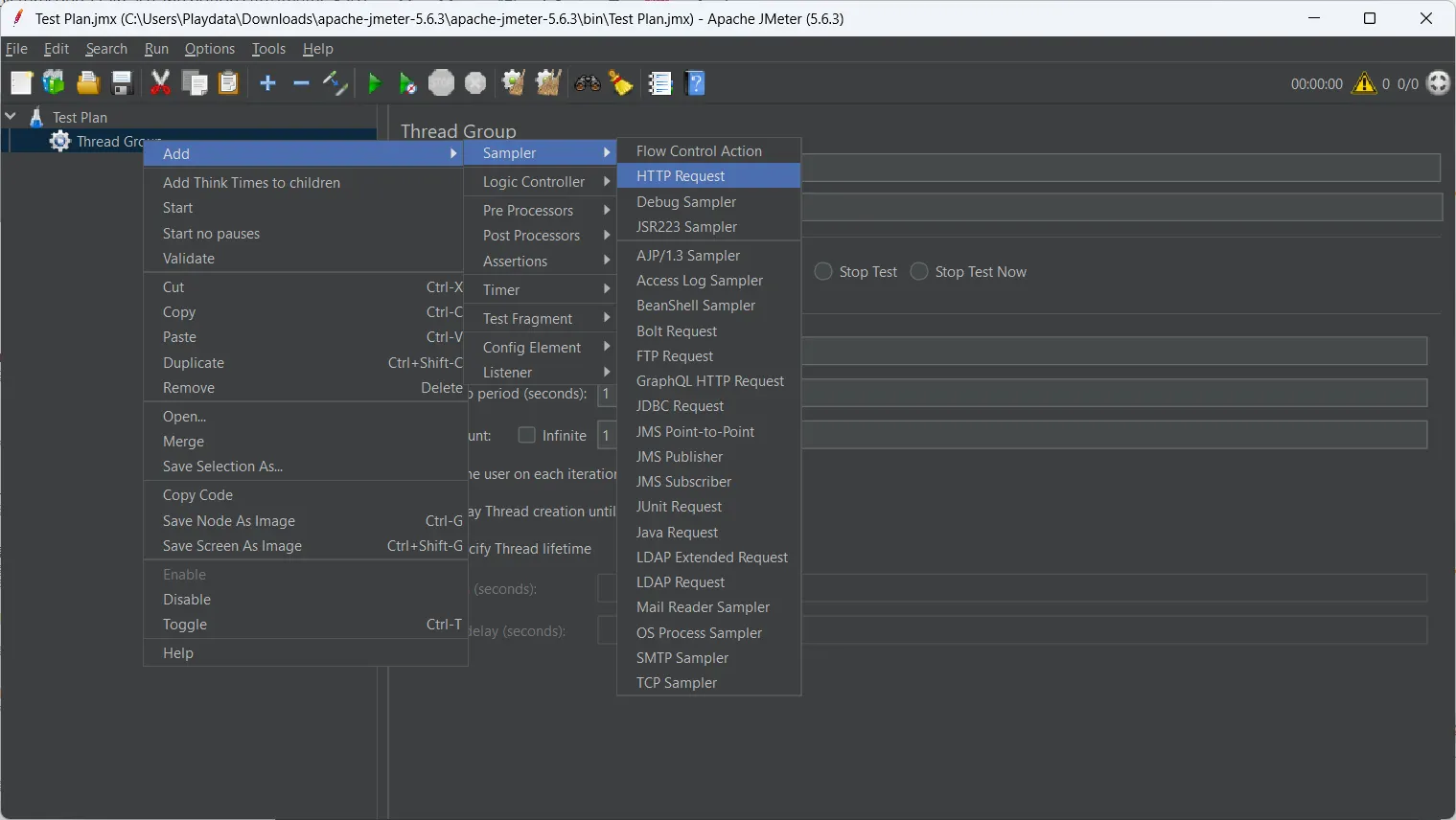
Task: Click the Stop test toolbar icon
Action: pos(441,83)
